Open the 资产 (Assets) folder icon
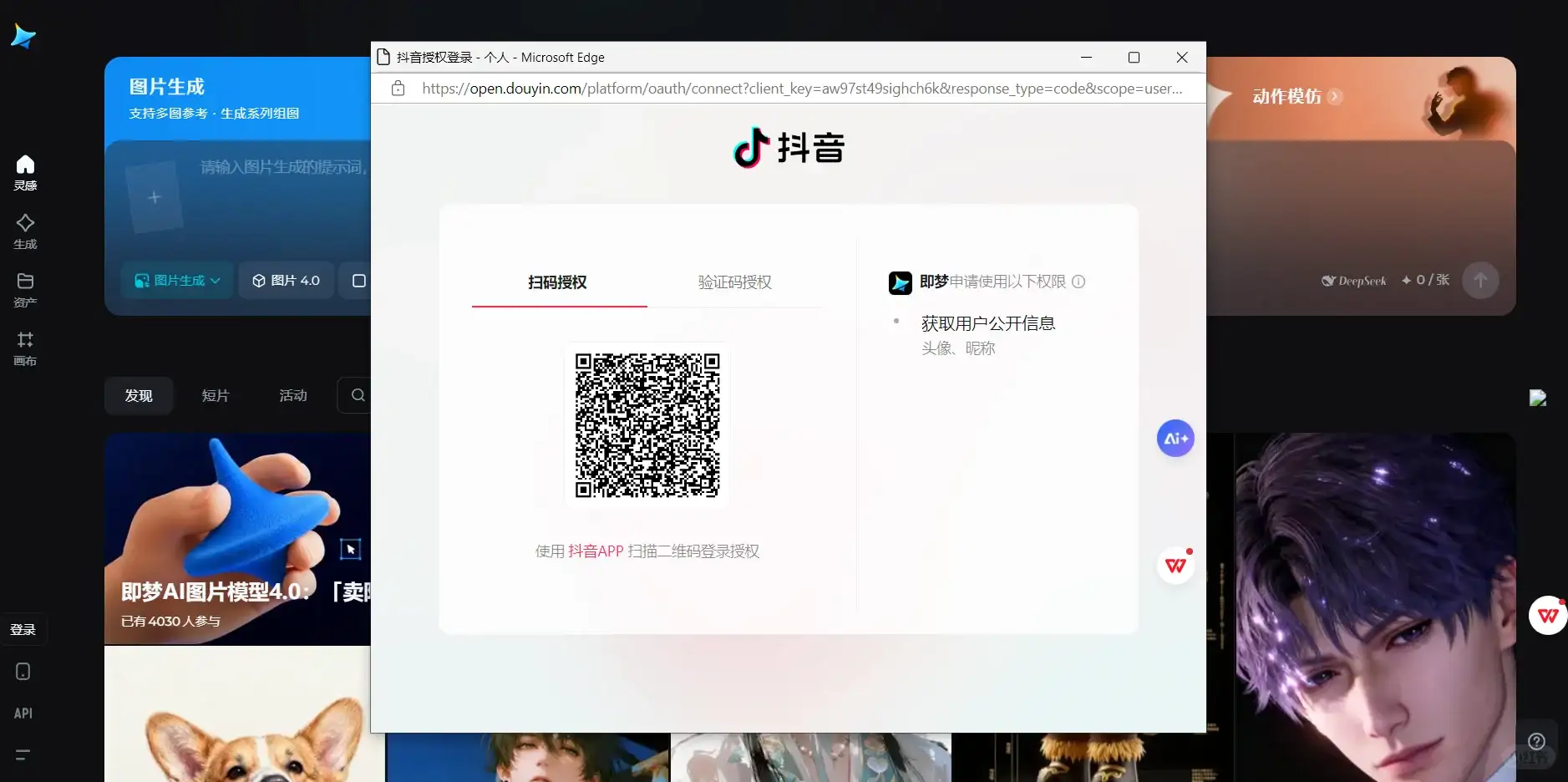Image resolution: width=1568 pixels, height=782 pixels. pos(25,290)
